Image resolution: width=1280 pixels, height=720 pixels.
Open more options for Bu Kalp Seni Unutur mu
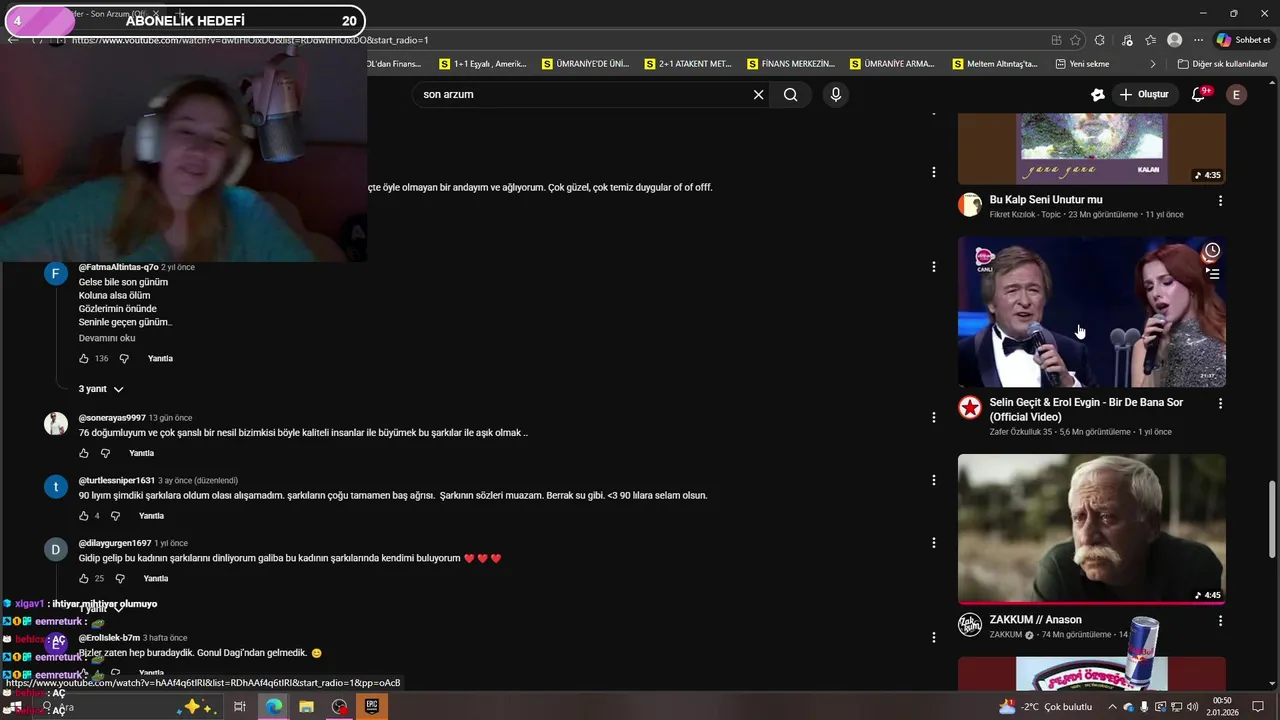(x=1220, y=201)
